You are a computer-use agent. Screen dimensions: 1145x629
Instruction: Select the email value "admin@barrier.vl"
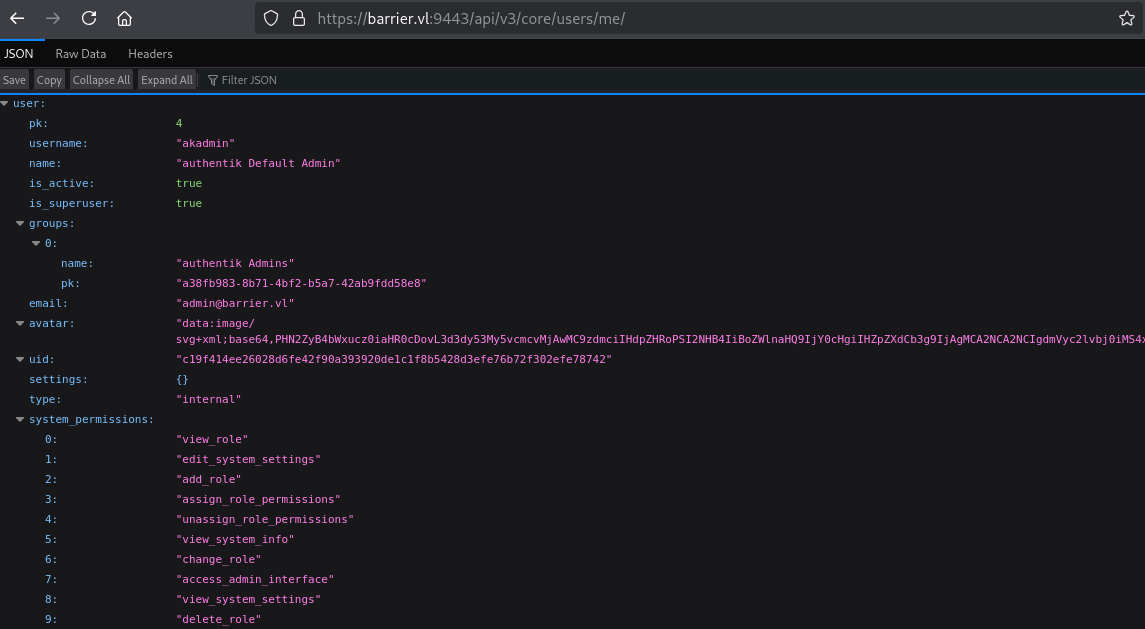click(235, 303)
